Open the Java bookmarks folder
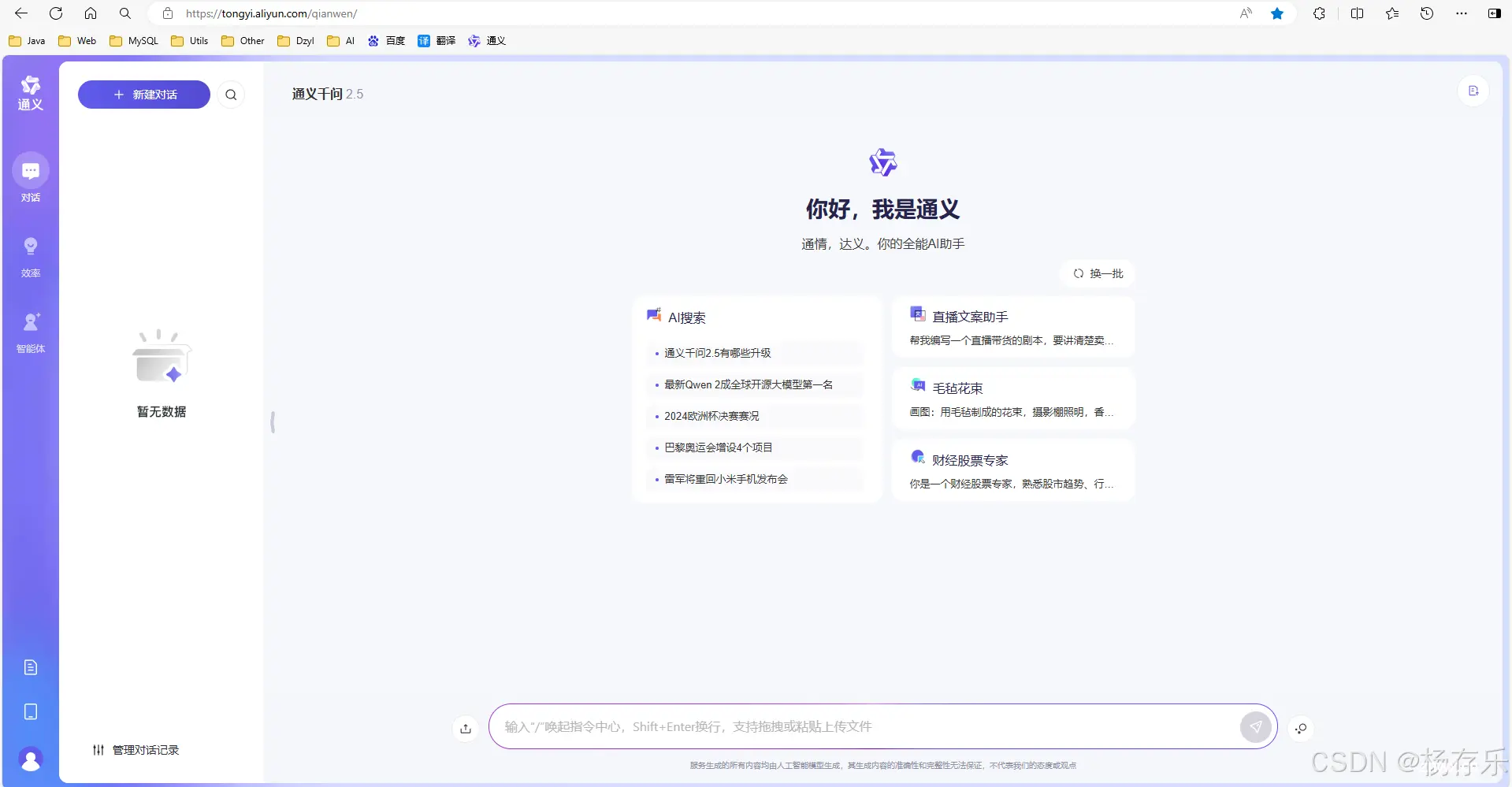Image resolution: width=1512 pixels, height=787 pixels. click(x=27, y=41)
